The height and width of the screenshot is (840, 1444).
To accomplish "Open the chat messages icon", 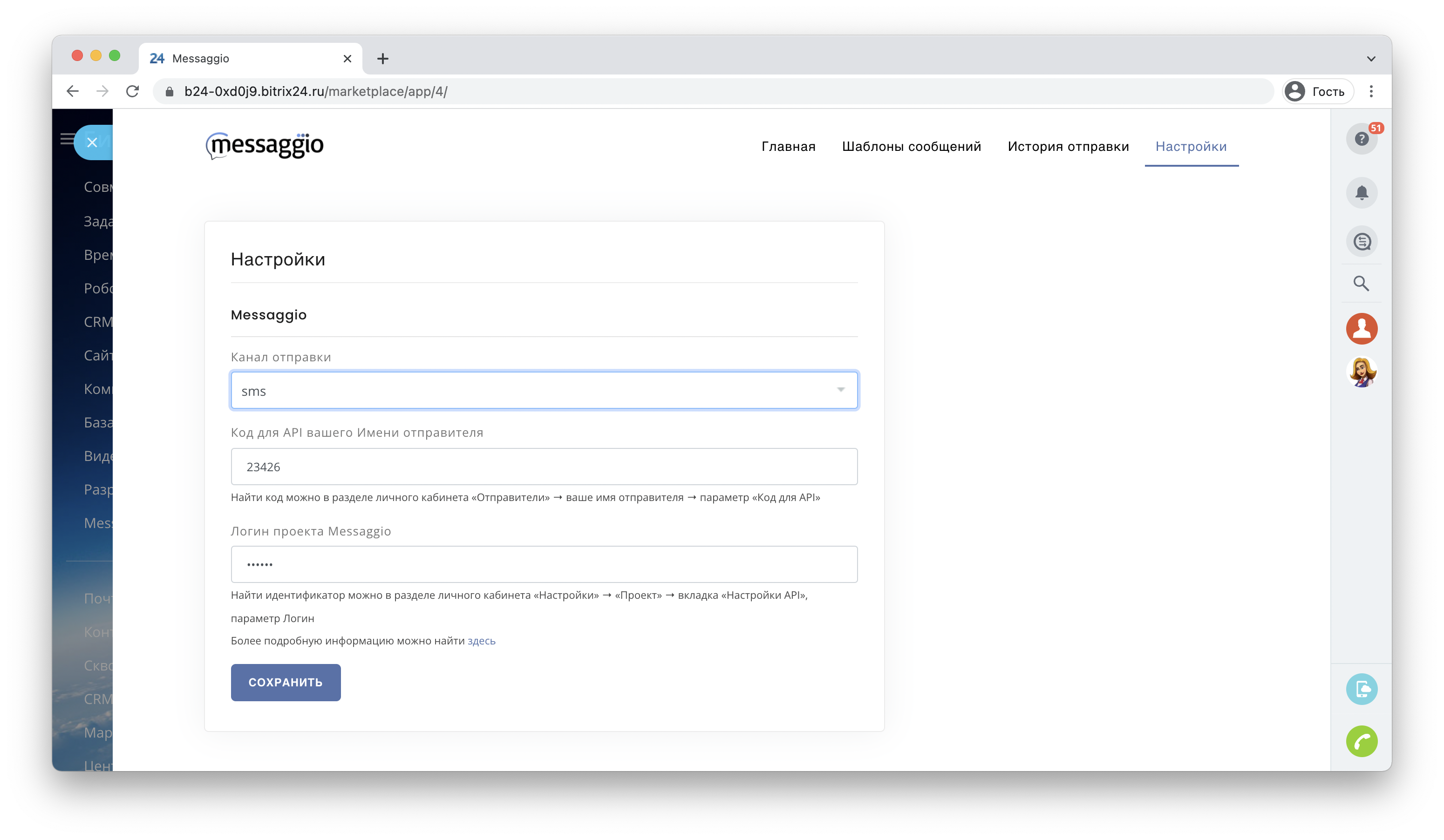I will click(x=1361, y=241).
